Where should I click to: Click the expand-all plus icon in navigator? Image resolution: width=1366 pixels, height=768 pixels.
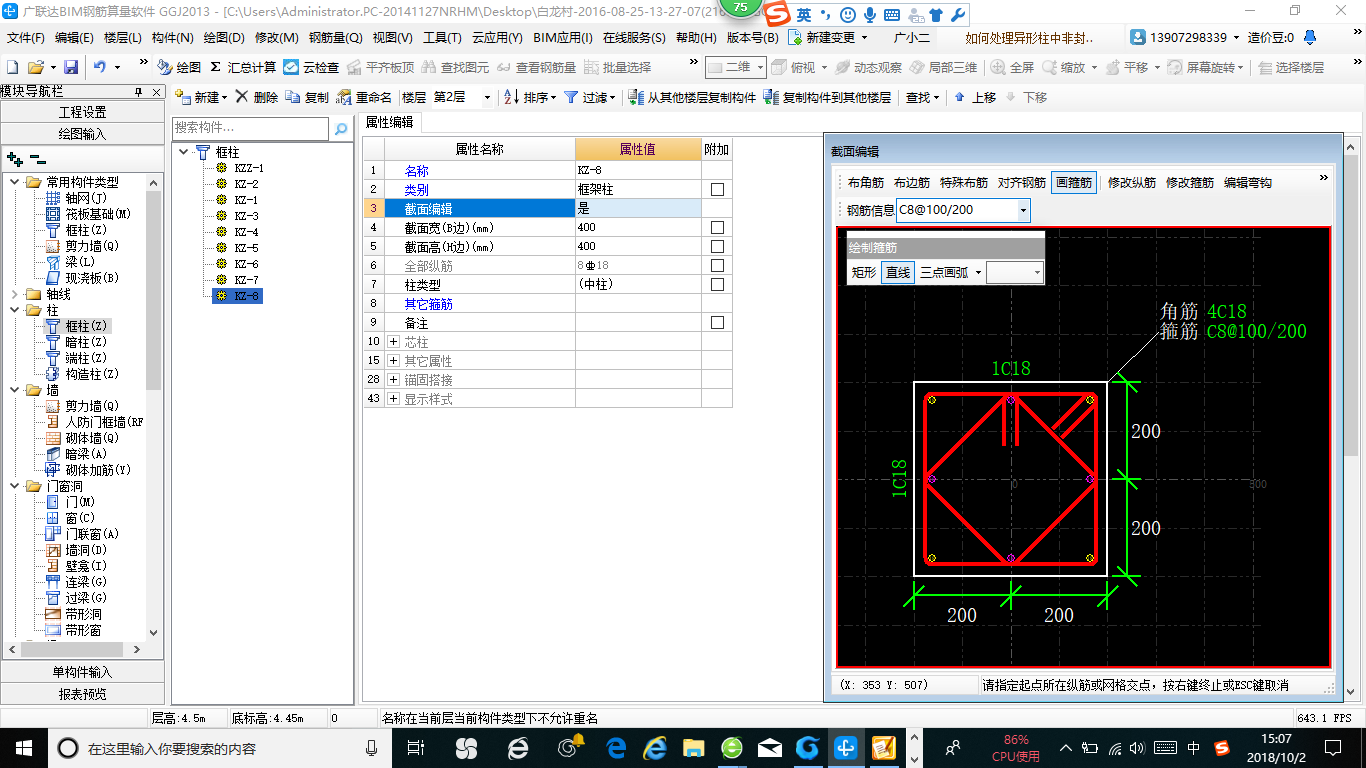point(15,159)
